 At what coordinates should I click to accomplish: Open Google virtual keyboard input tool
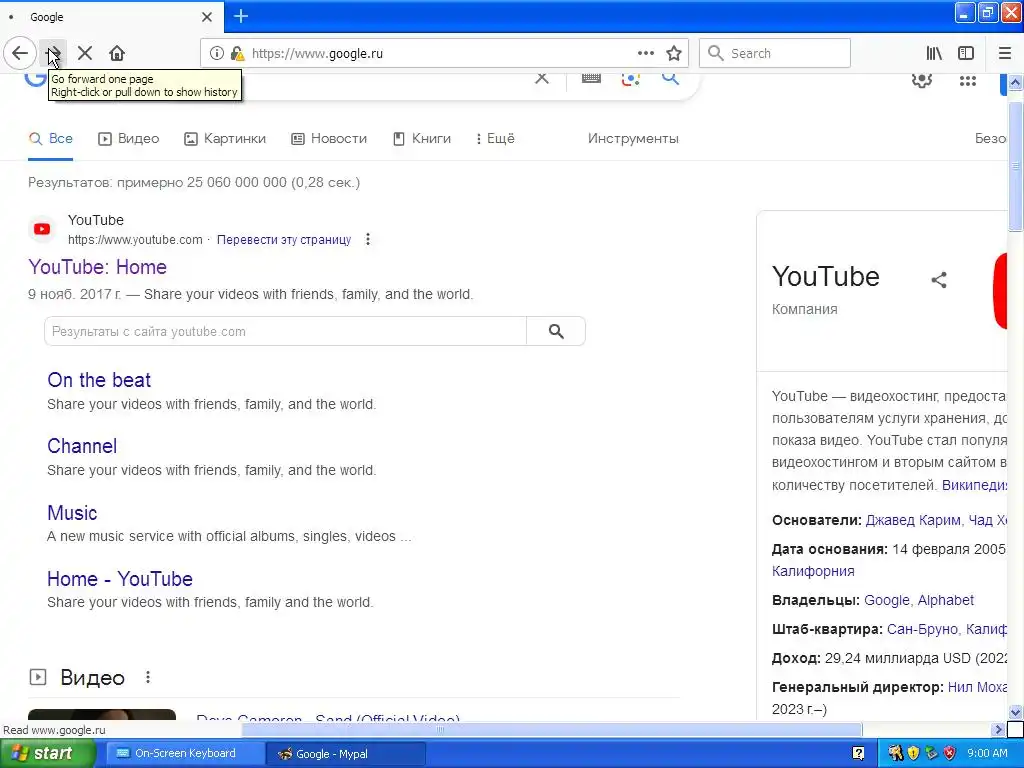(591, 78)
